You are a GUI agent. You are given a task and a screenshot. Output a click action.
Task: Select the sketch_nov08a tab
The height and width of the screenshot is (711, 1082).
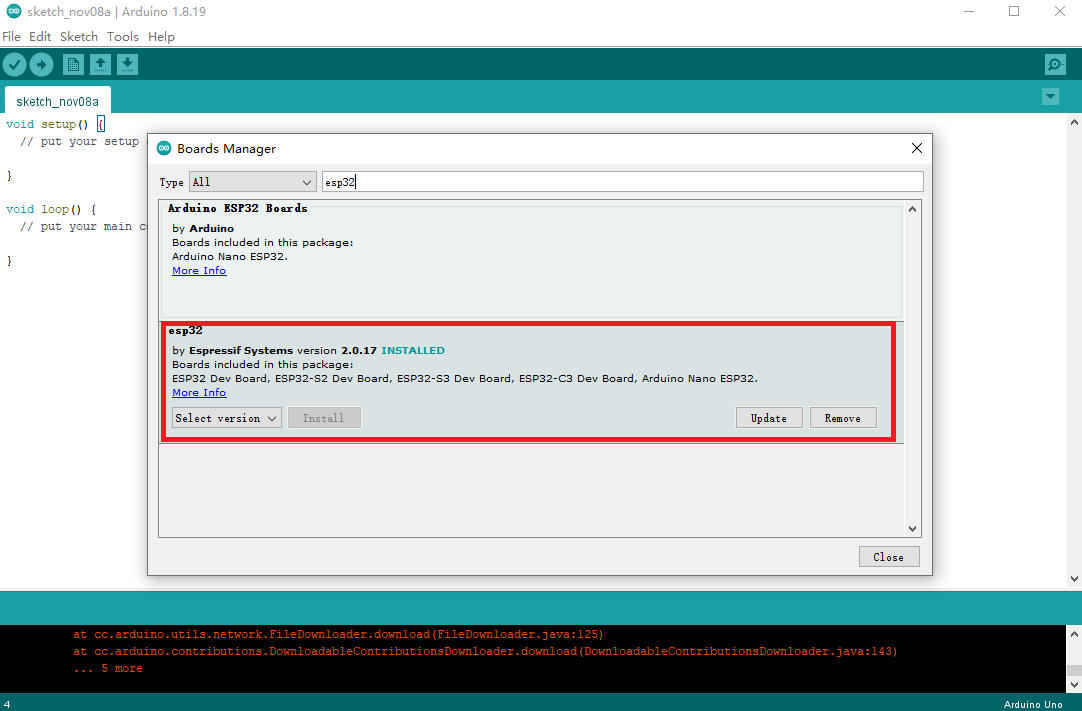pos(57,101)
